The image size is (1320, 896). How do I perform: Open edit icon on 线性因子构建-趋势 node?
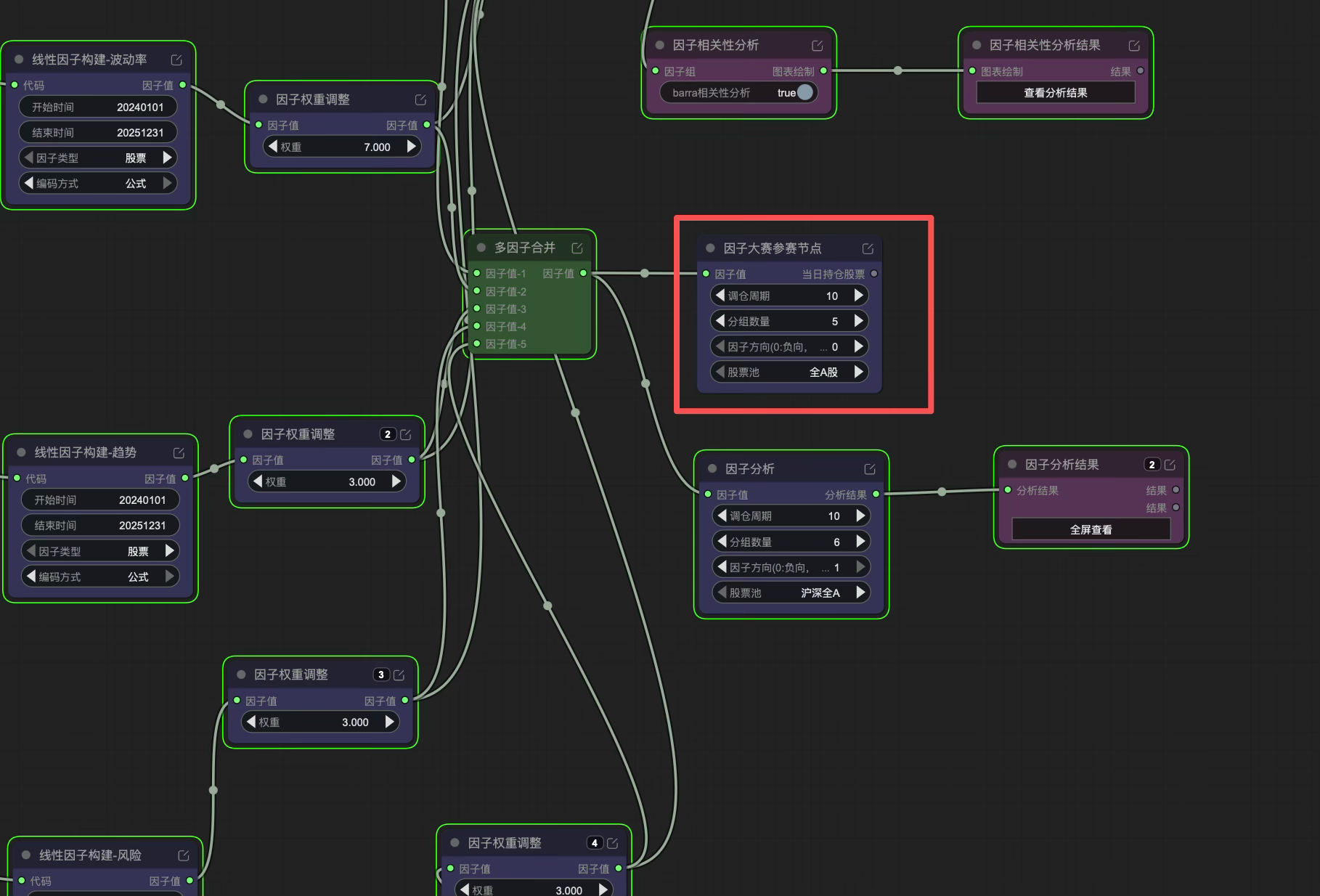(179, 452)
